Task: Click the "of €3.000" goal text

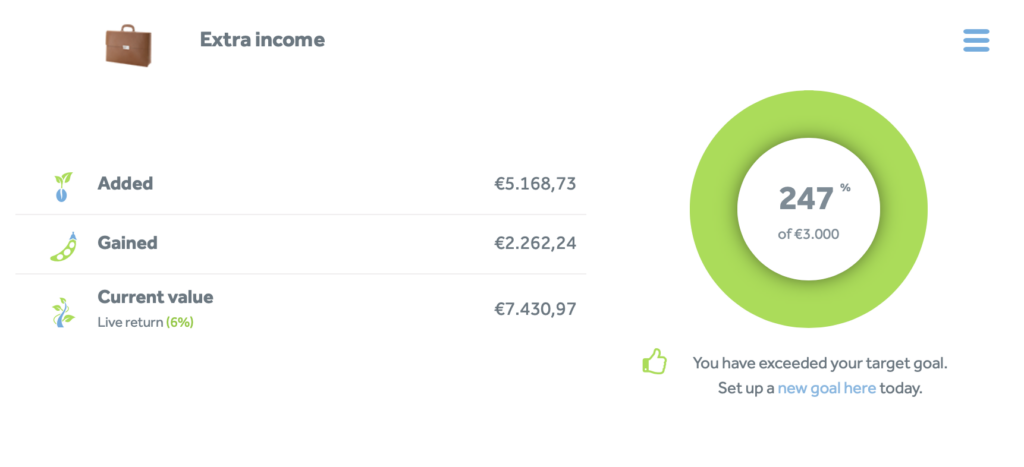Action: 808,235
